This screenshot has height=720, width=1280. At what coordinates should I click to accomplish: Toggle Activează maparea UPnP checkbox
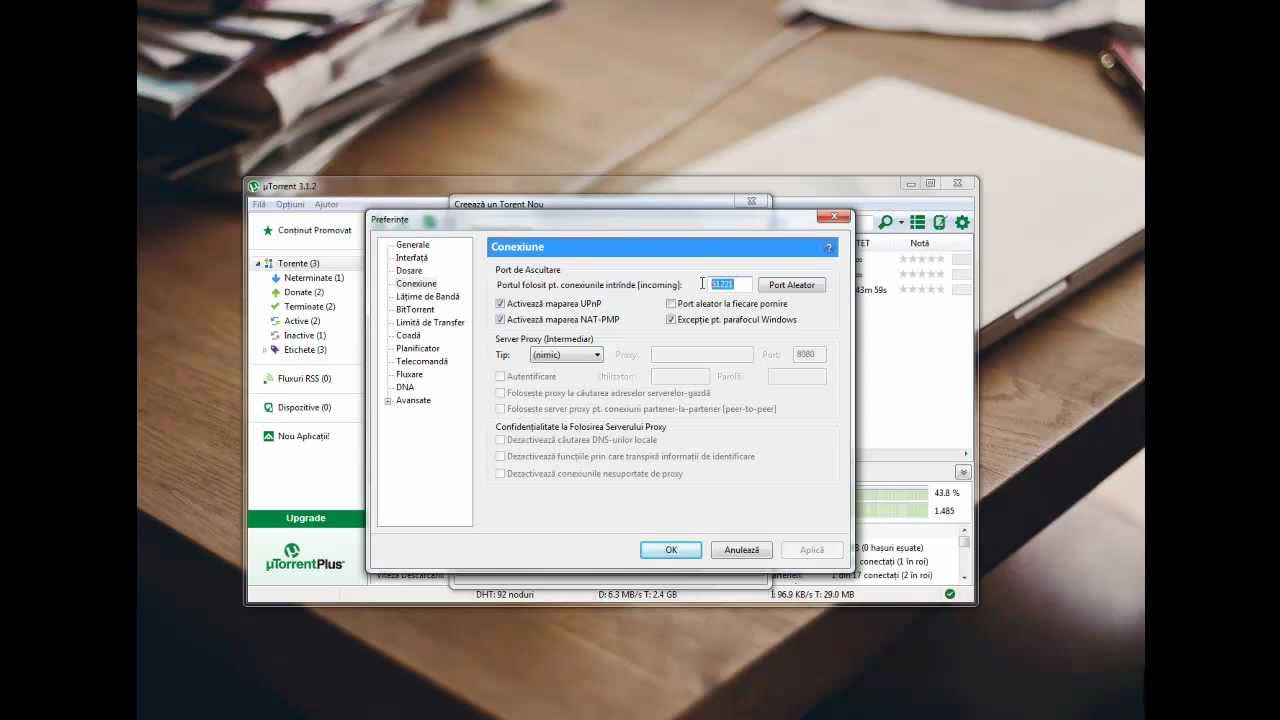point(500,304)
